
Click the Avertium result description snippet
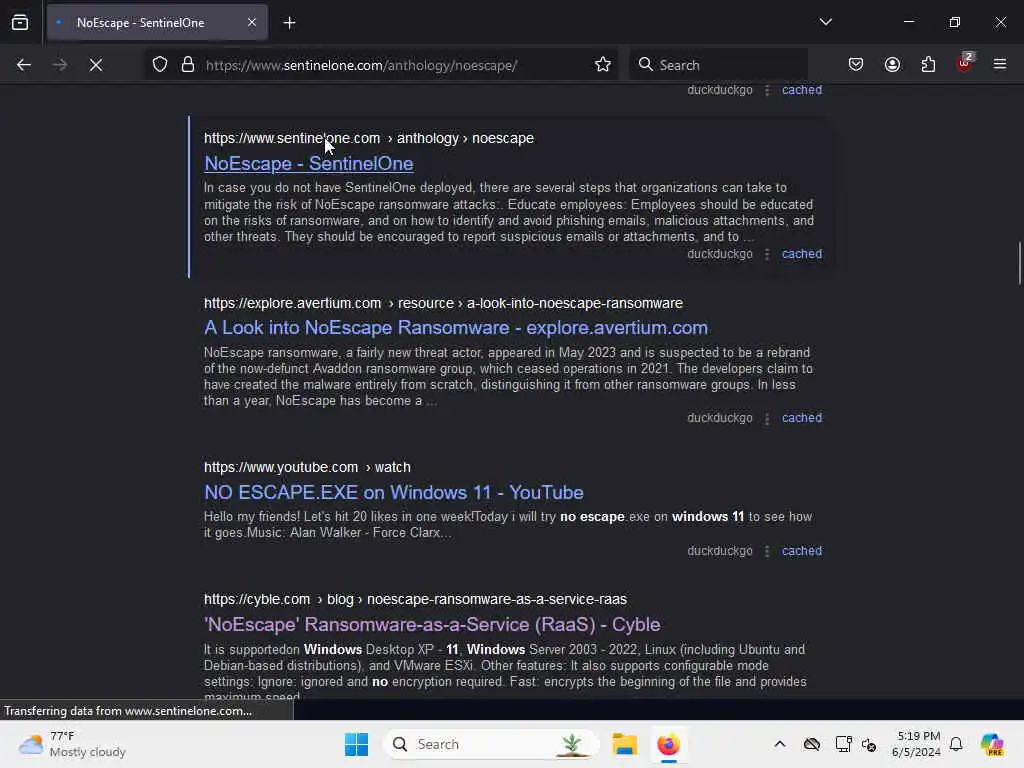point(509,377)
